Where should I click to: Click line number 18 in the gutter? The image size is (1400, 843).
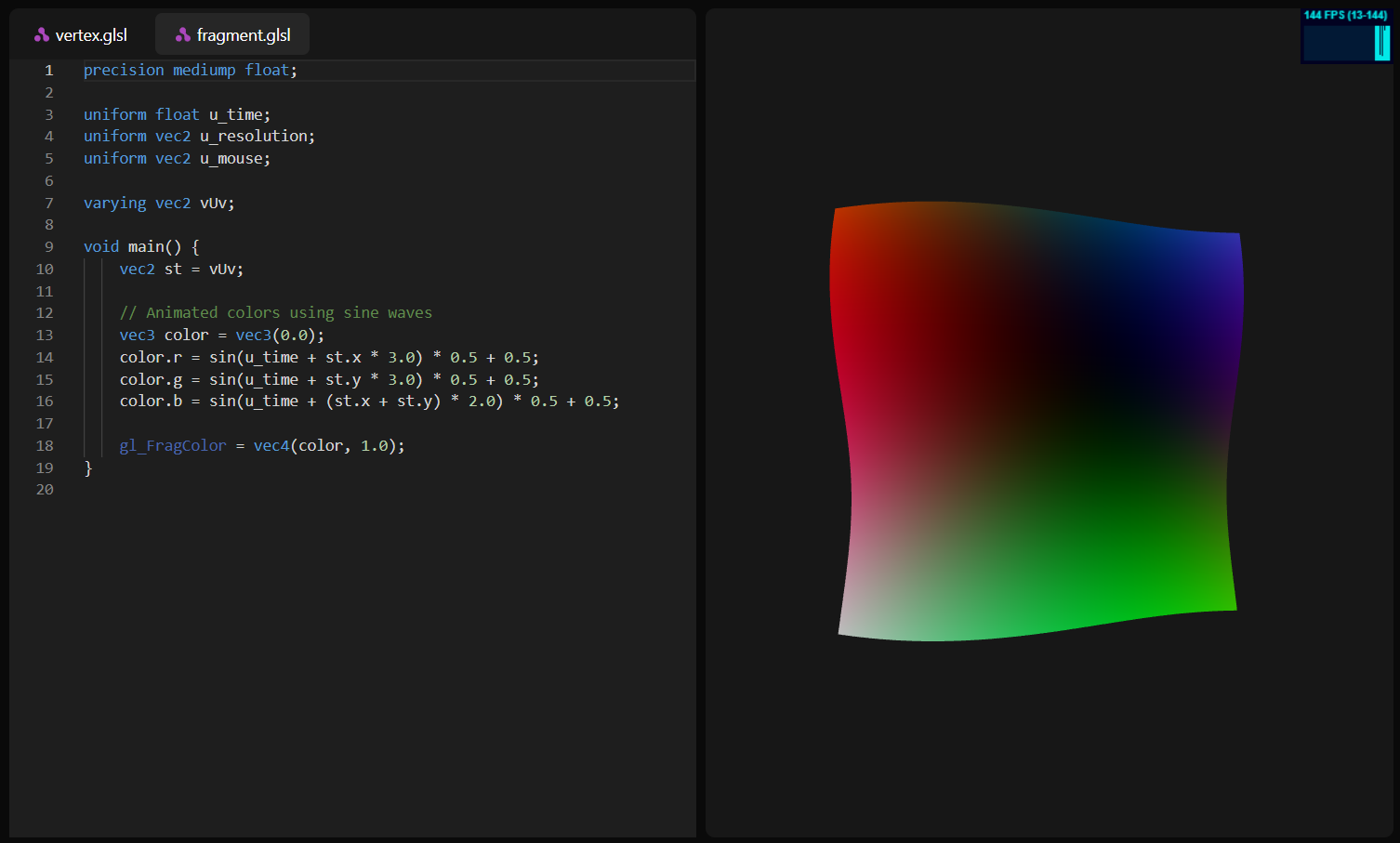tap(45, 446)
